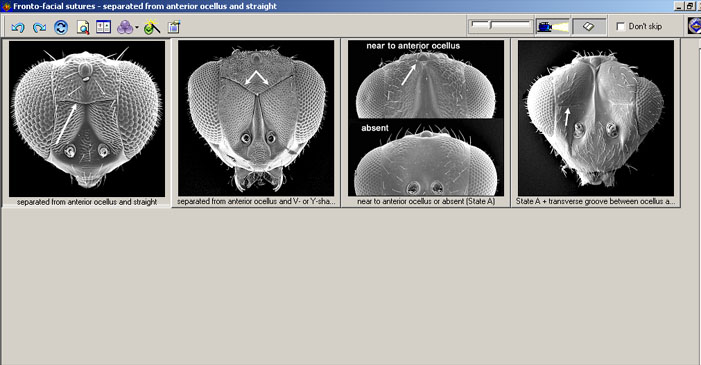The width and height of the screenshot is (701, 365).
Task: Click the blue circular refresh icon
Action: pyautogui.click(x=61, y=28)
